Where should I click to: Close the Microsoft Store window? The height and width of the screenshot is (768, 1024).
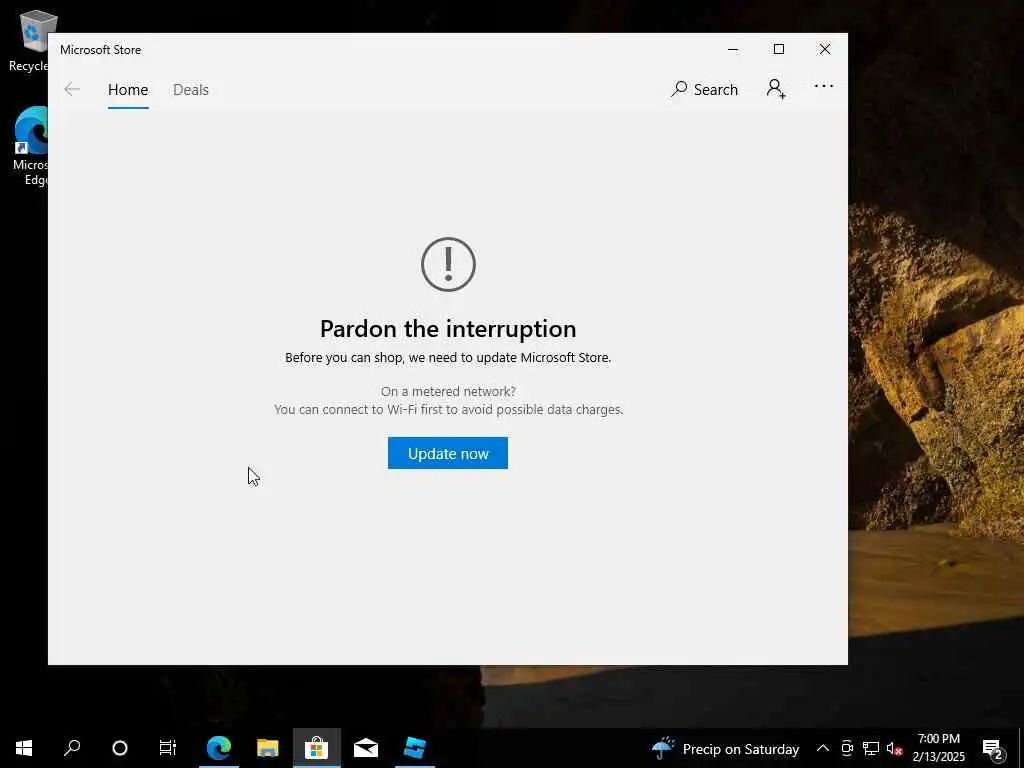(x=825, y=49)
